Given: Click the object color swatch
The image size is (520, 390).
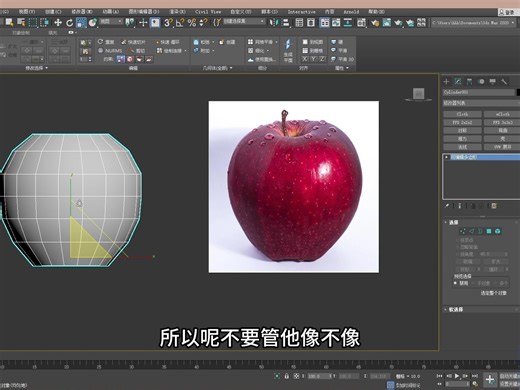Looking at the screenshot, I should click(518, 92).
